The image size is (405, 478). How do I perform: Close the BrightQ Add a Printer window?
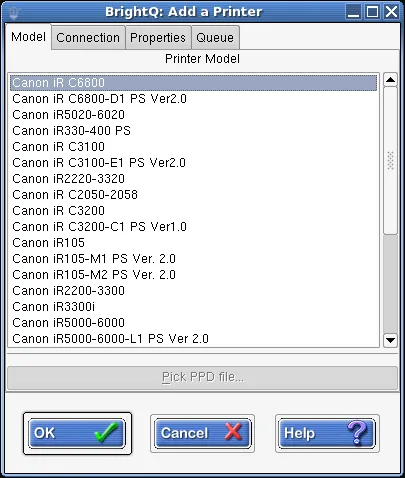point(391,12)
